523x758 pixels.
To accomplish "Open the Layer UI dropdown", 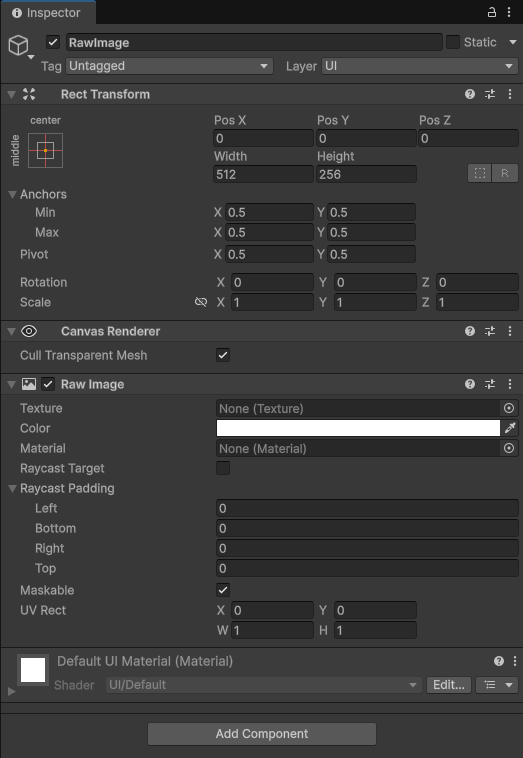I will click(420, 66).
